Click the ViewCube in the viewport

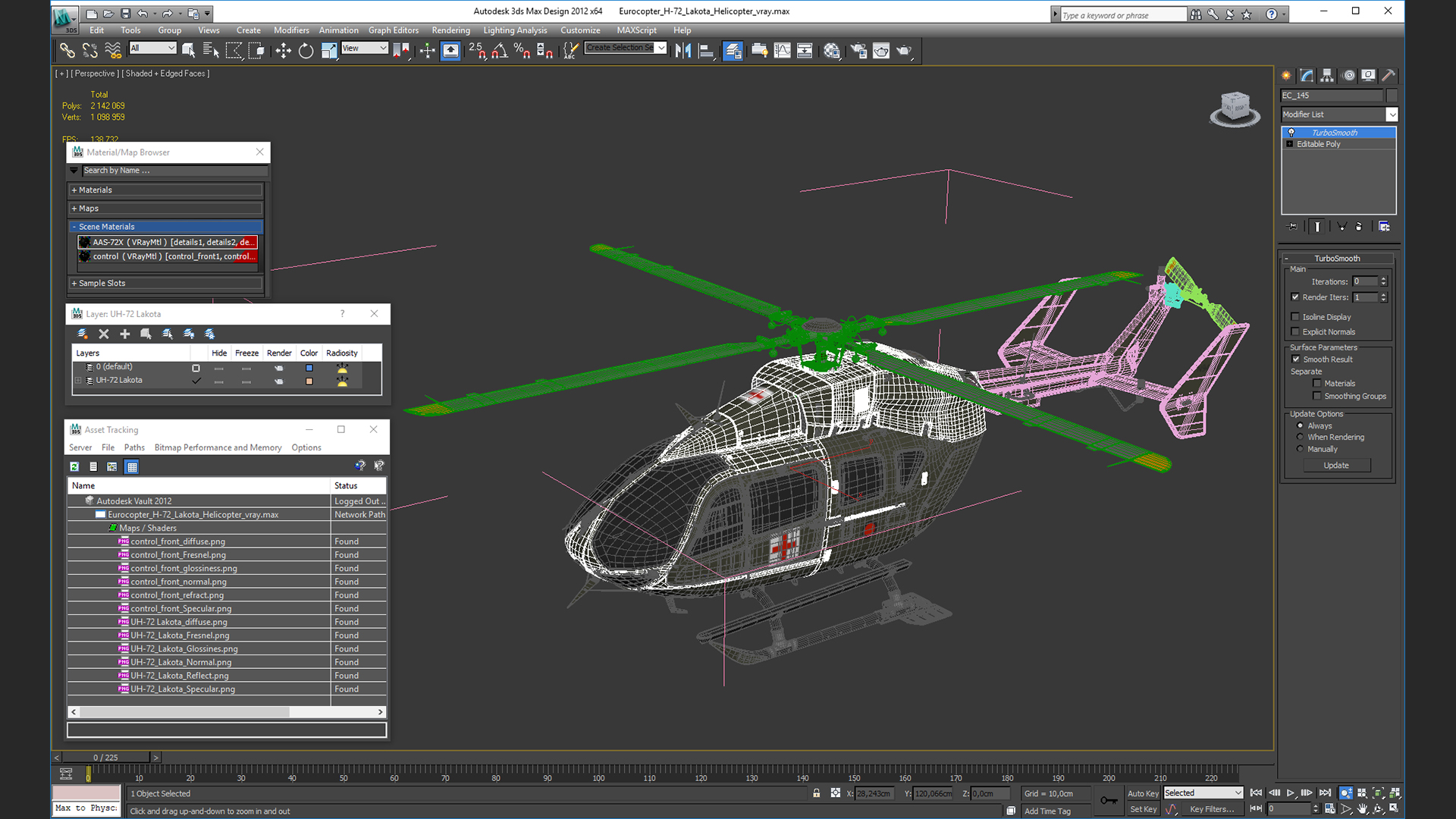click(x=1235, y=108)
